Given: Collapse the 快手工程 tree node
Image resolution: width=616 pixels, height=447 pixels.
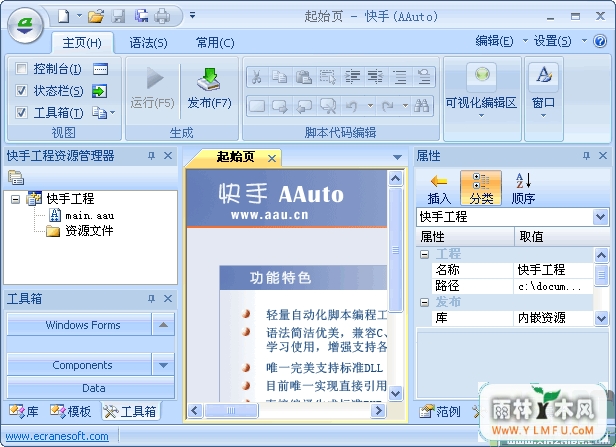Looking at the screenshot, I should [x=15, y=199].
